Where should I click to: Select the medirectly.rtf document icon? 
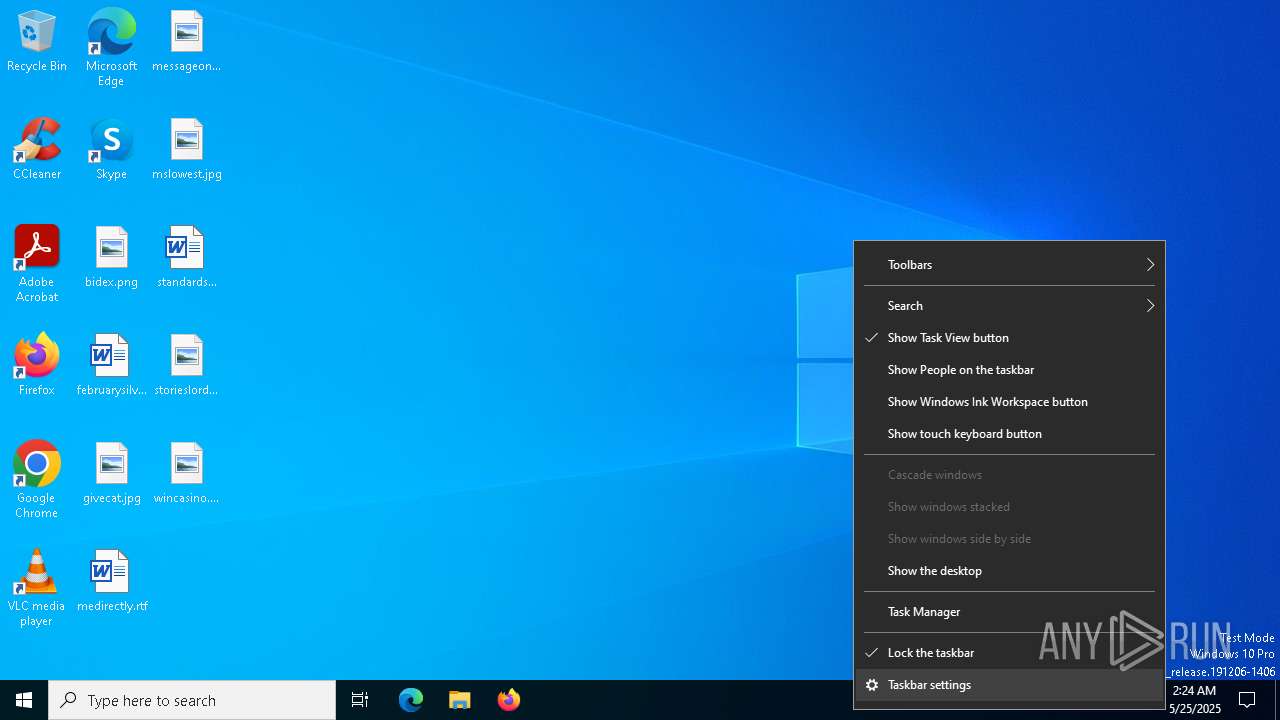(x=111, y=581)
